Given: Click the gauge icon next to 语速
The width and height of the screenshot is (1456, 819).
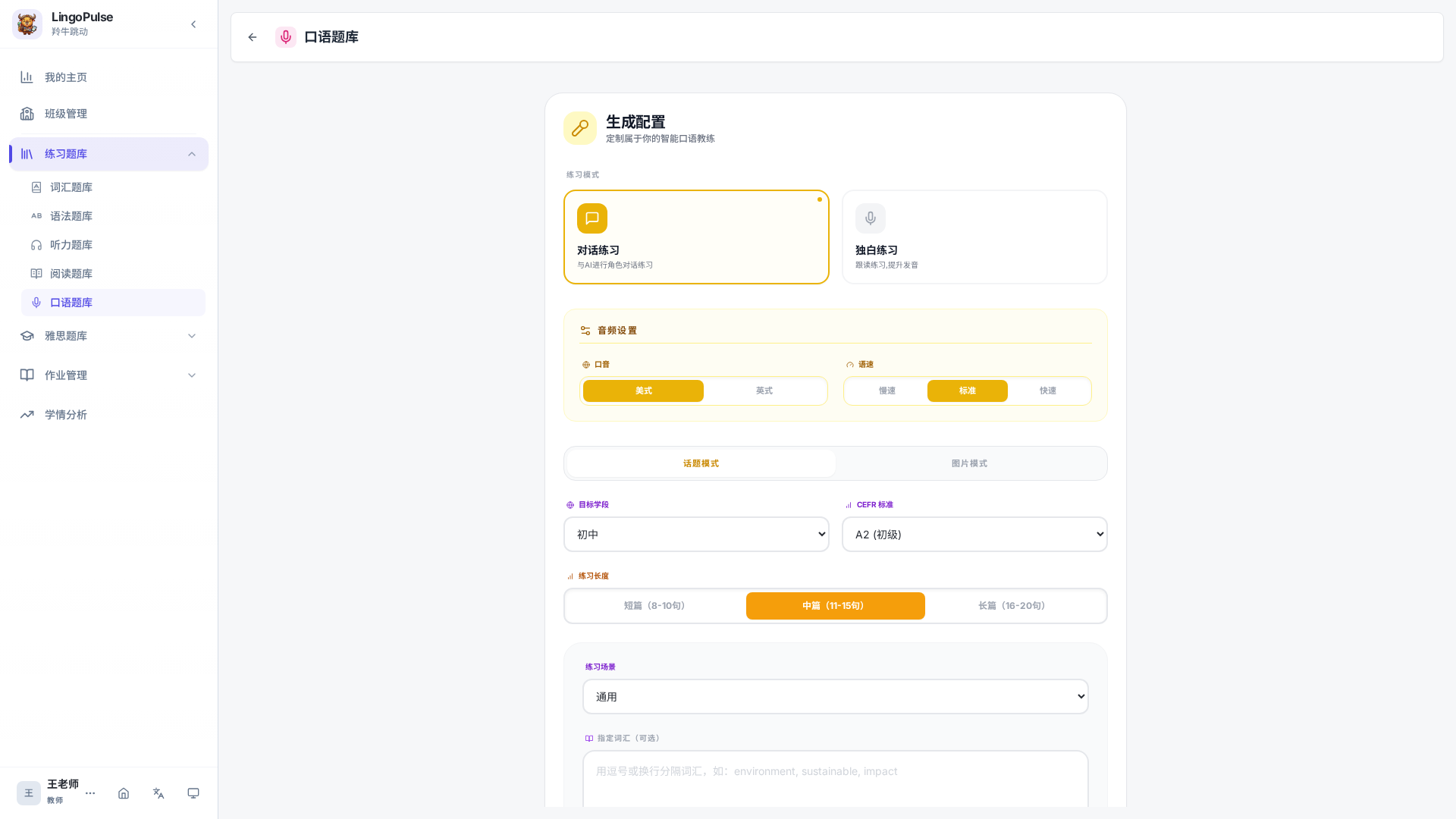Looking at the screenshot, I should pos(850,365).
